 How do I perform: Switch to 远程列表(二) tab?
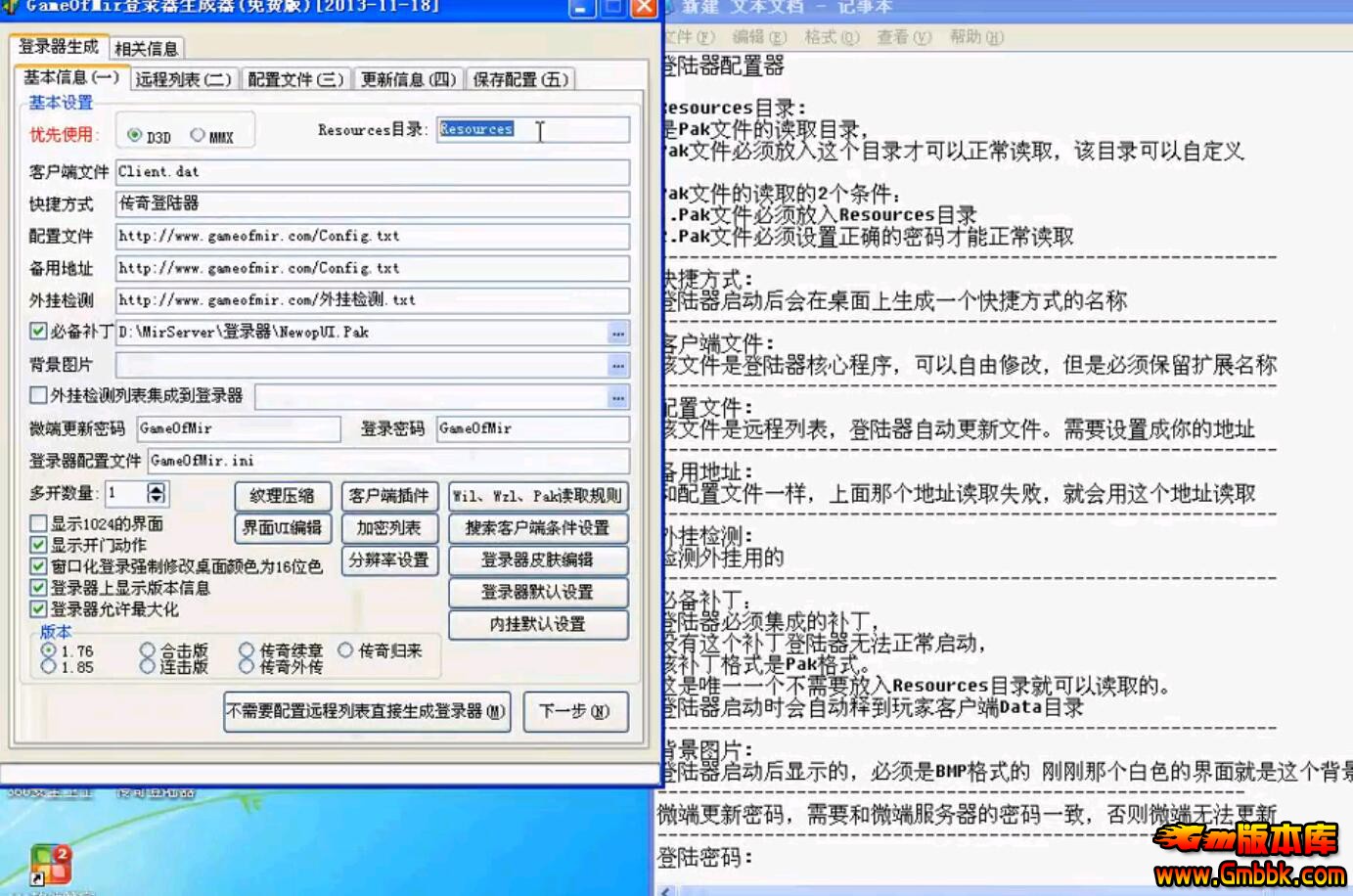(x=183, y=79)
